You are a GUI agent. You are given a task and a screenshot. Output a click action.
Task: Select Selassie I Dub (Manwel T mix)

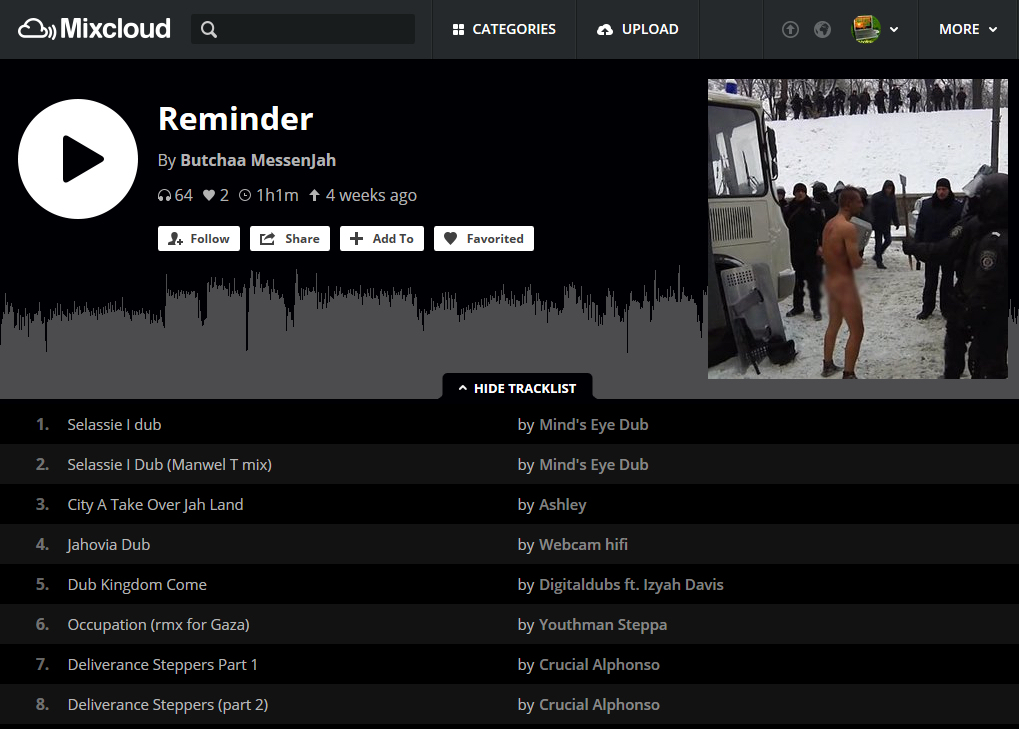[170, 465]
